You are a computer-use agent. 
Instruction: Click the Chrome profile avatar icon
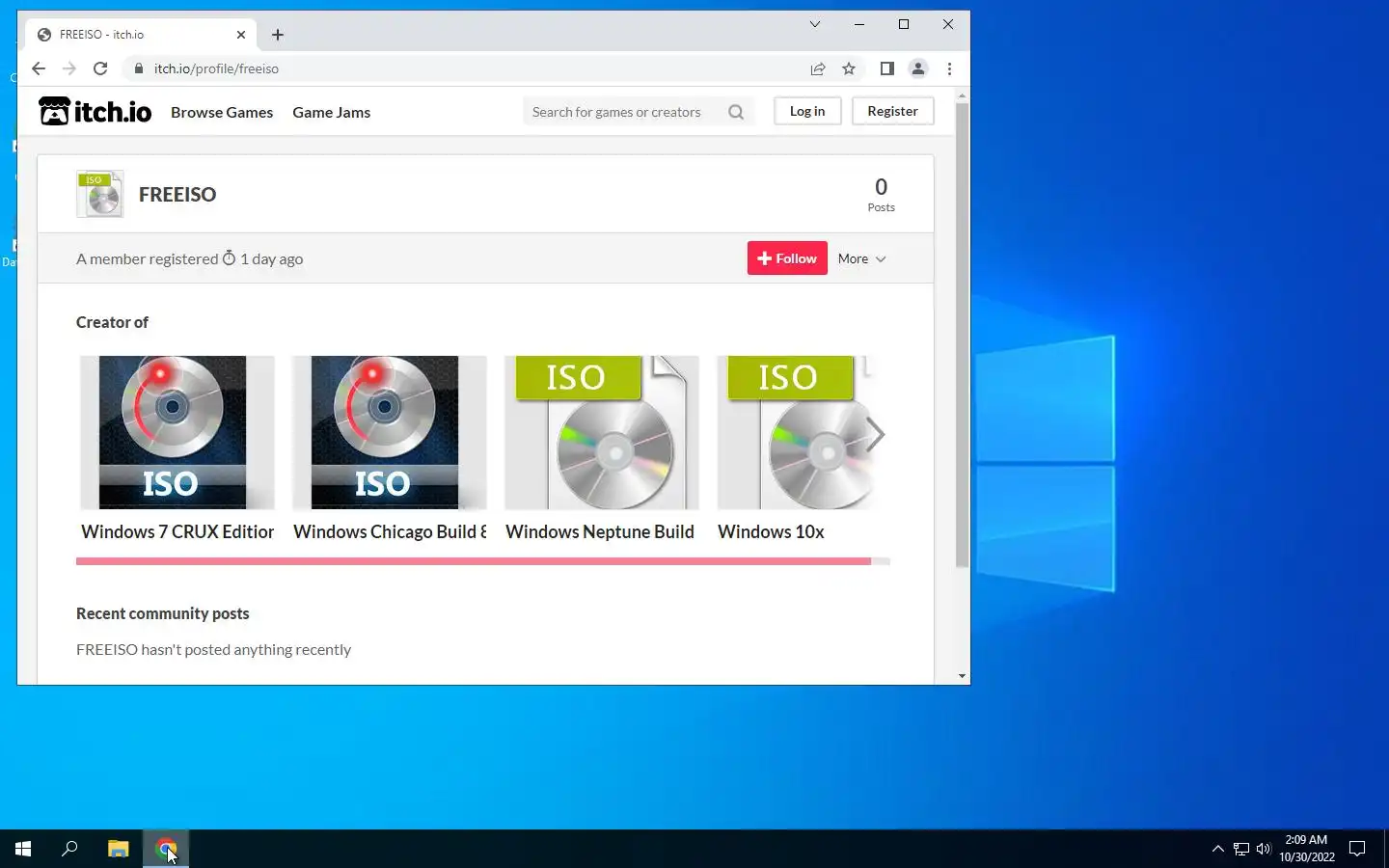[x=918, y=68]
